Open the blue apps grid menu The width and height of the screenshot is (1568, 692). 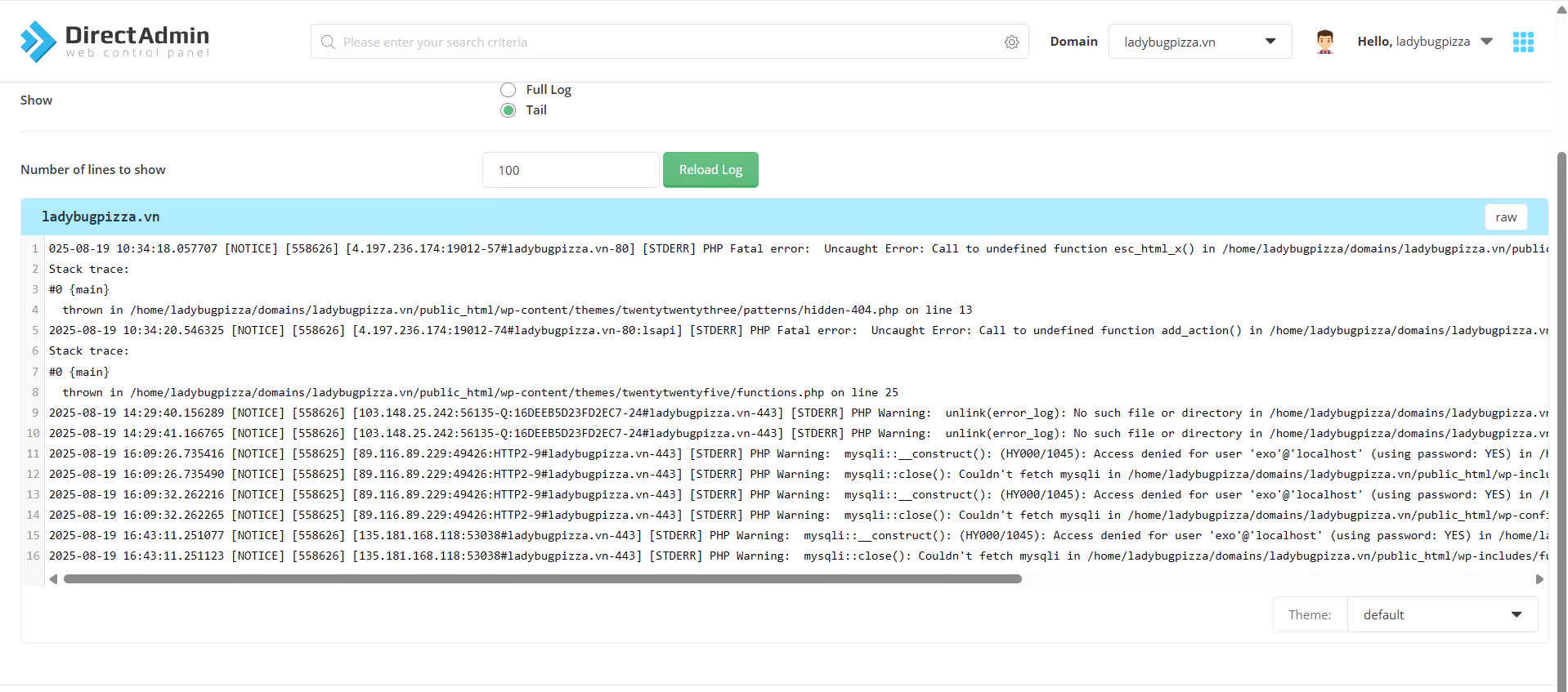coord(1523,42)
